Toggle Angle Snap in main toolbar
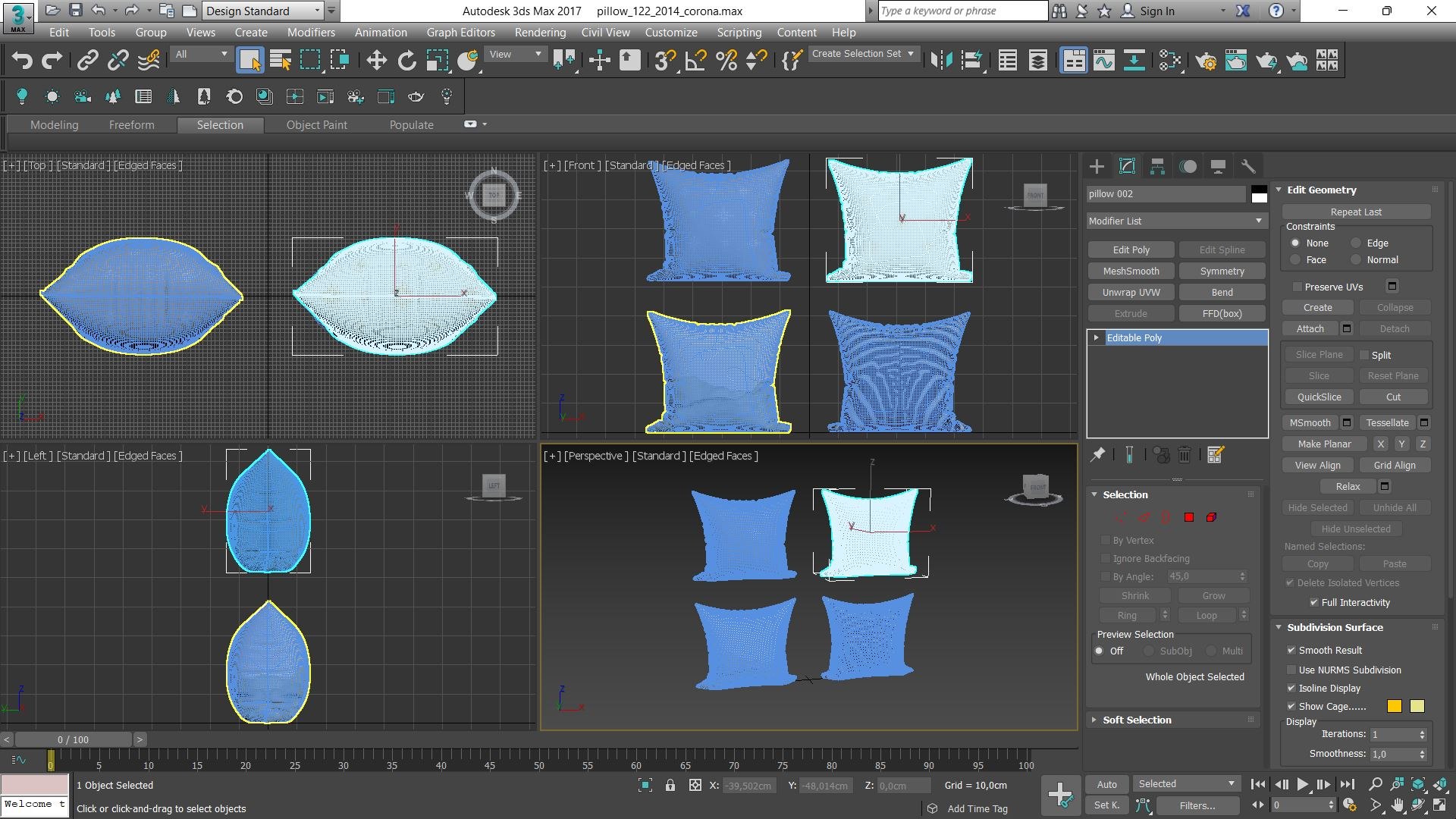Image resolution: width=1456 pixels, height=819 pixels. 695,61
